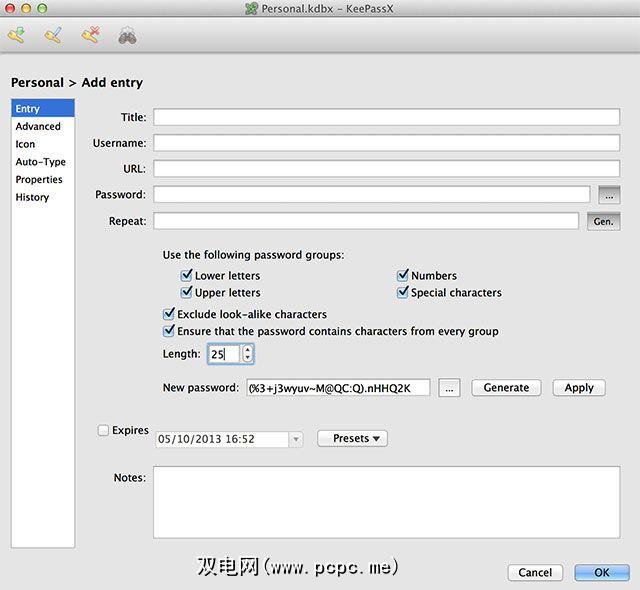Click the Add new entry key icon
Screen dimensions: 640x590
[x=16, y=37]
